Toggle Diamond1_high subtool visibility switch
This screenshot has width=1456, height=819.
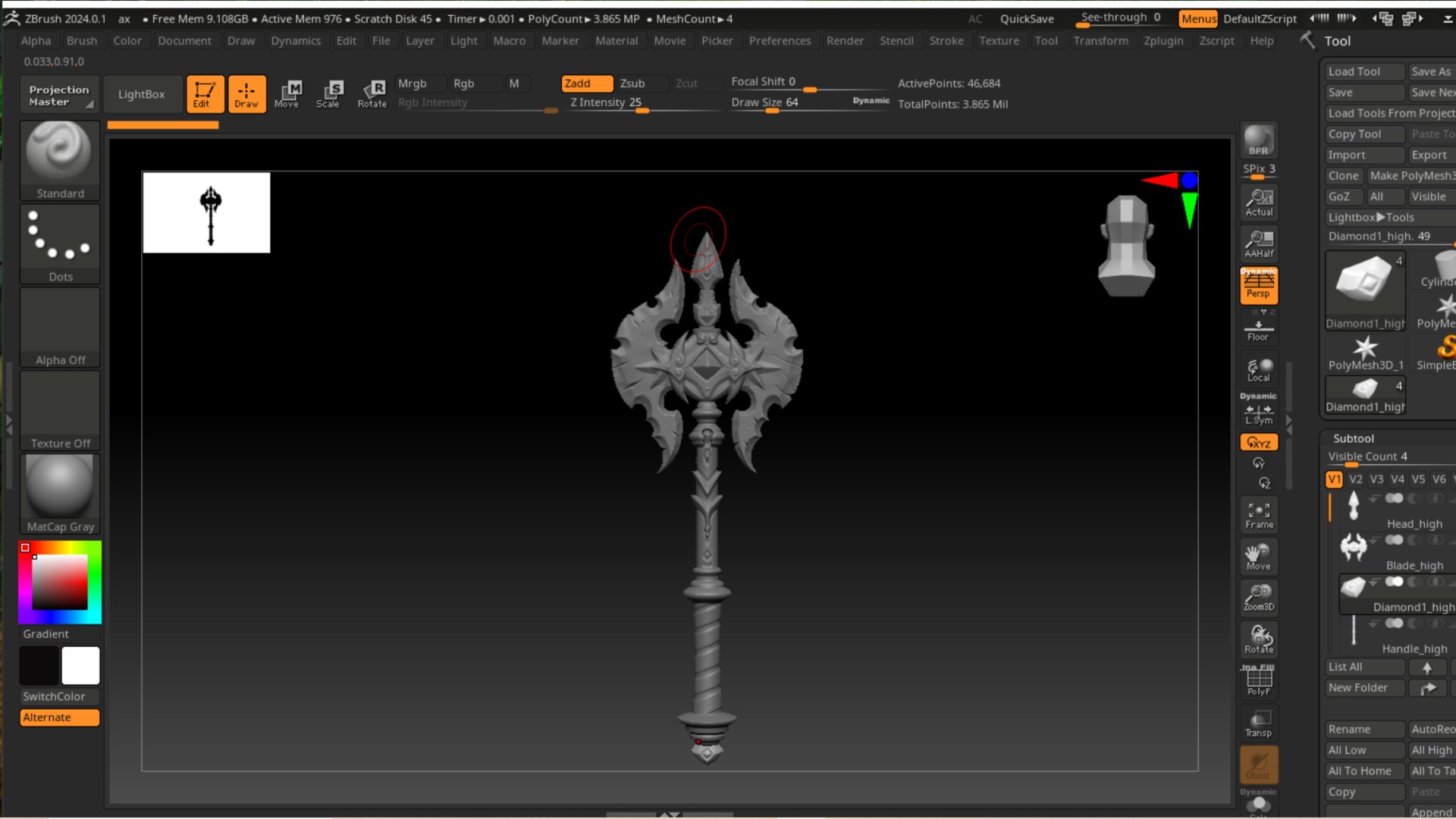coord(1394,582)
